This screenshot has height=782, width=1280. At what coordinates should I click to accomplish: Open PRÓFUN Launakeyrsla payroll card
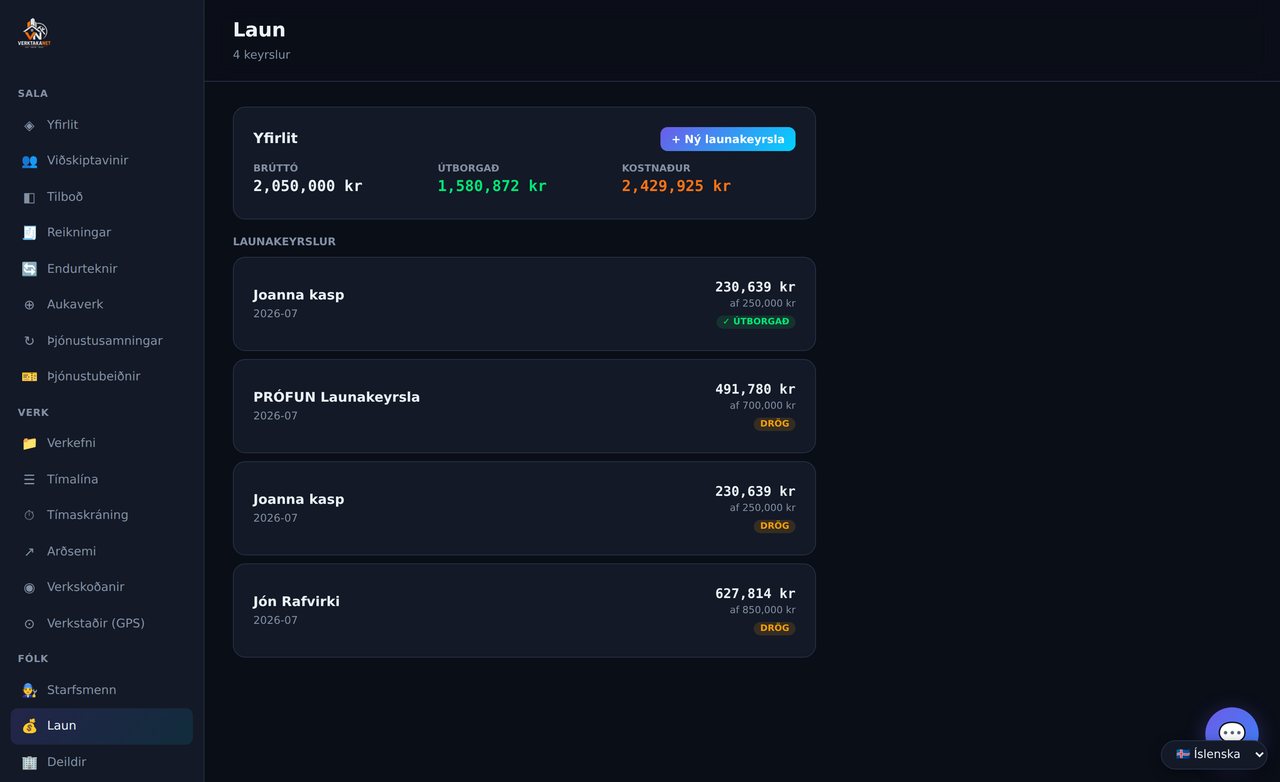pyautogui.click(x=524, y=406)
